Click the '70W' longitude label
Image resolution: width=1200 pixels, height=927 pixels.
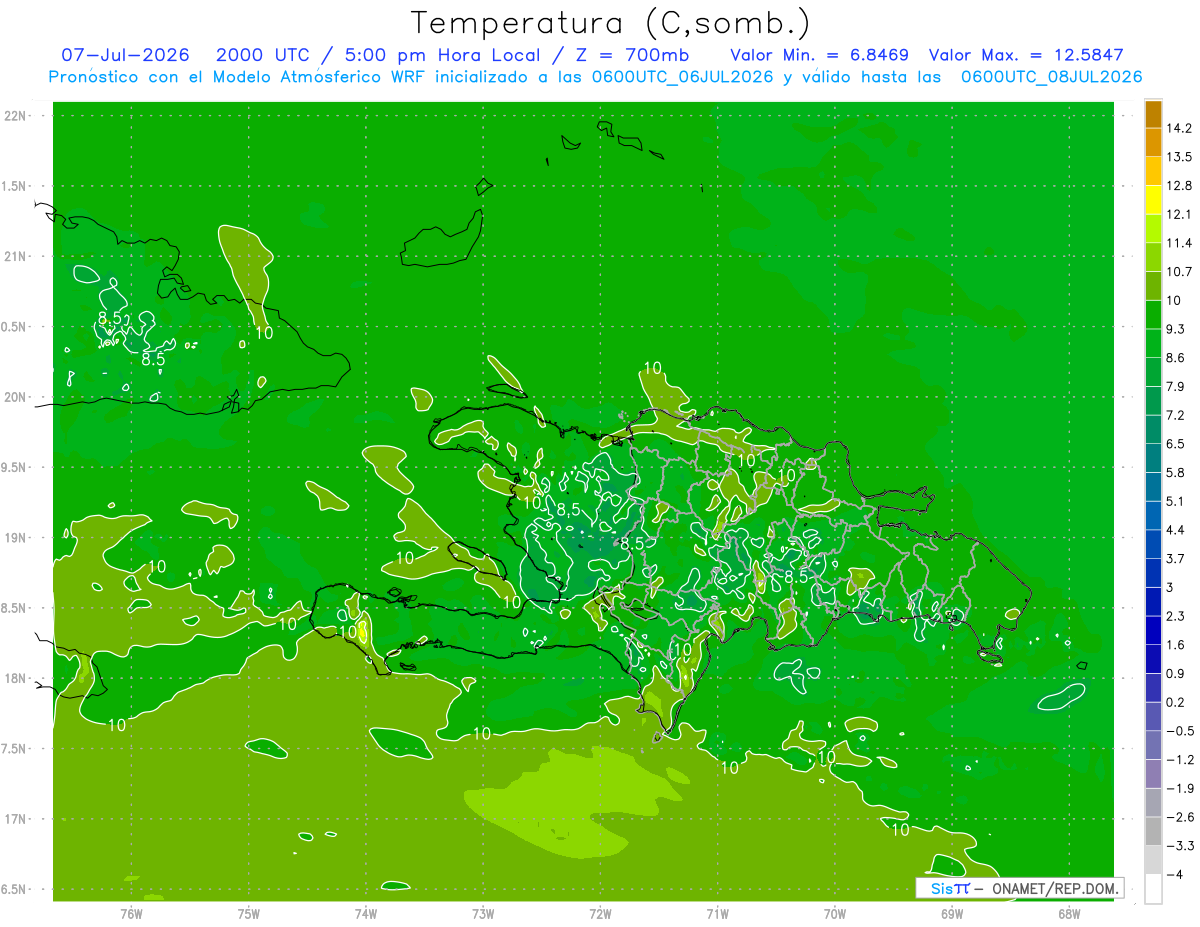click(x=835, y=914)
